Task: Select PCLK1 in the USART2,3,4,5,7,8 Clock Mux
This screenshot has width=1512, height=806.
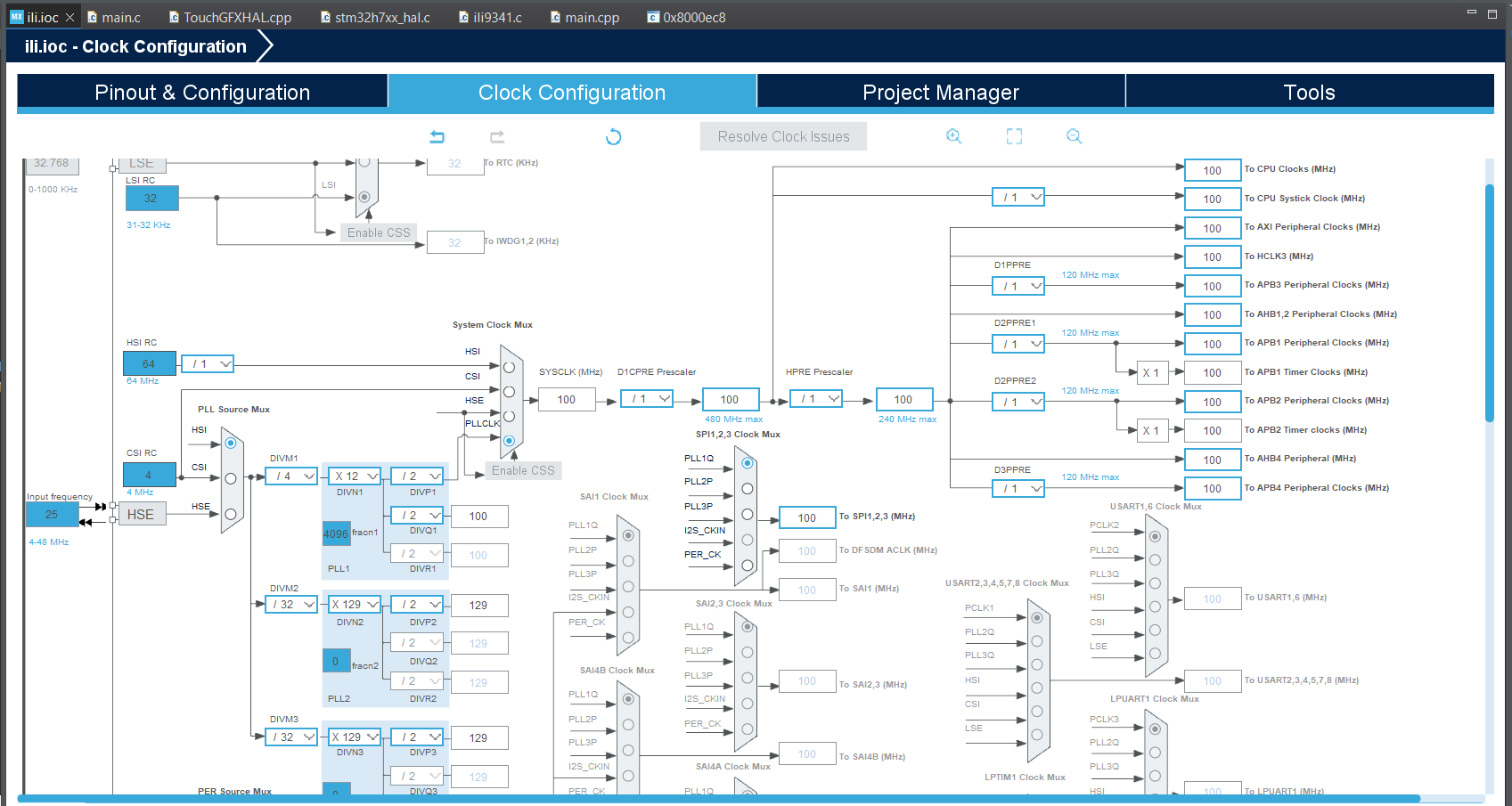Action: click(x=1036, y=615)
